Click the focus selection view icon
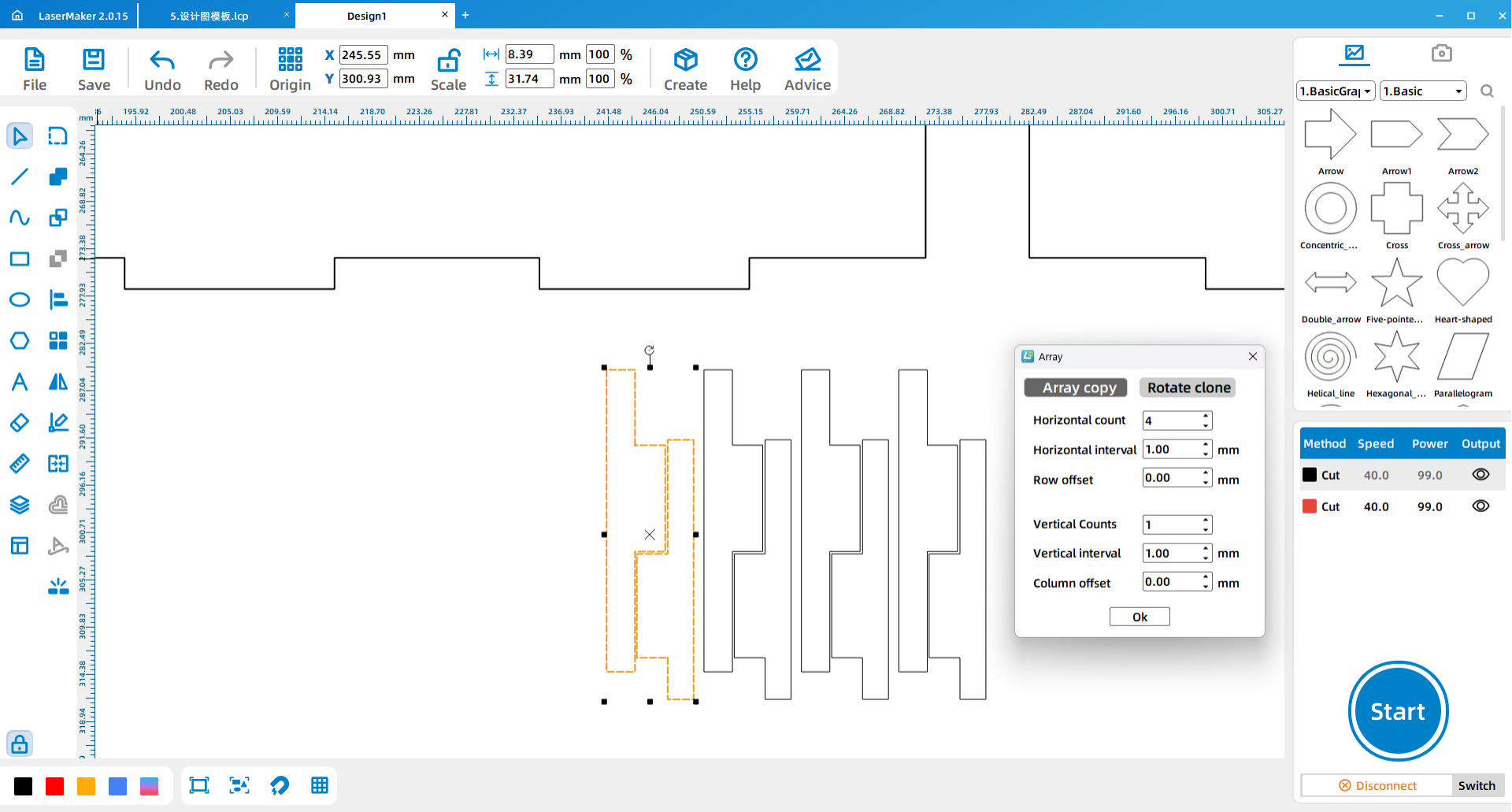The image size is (1512, 812). pos(239,785)
